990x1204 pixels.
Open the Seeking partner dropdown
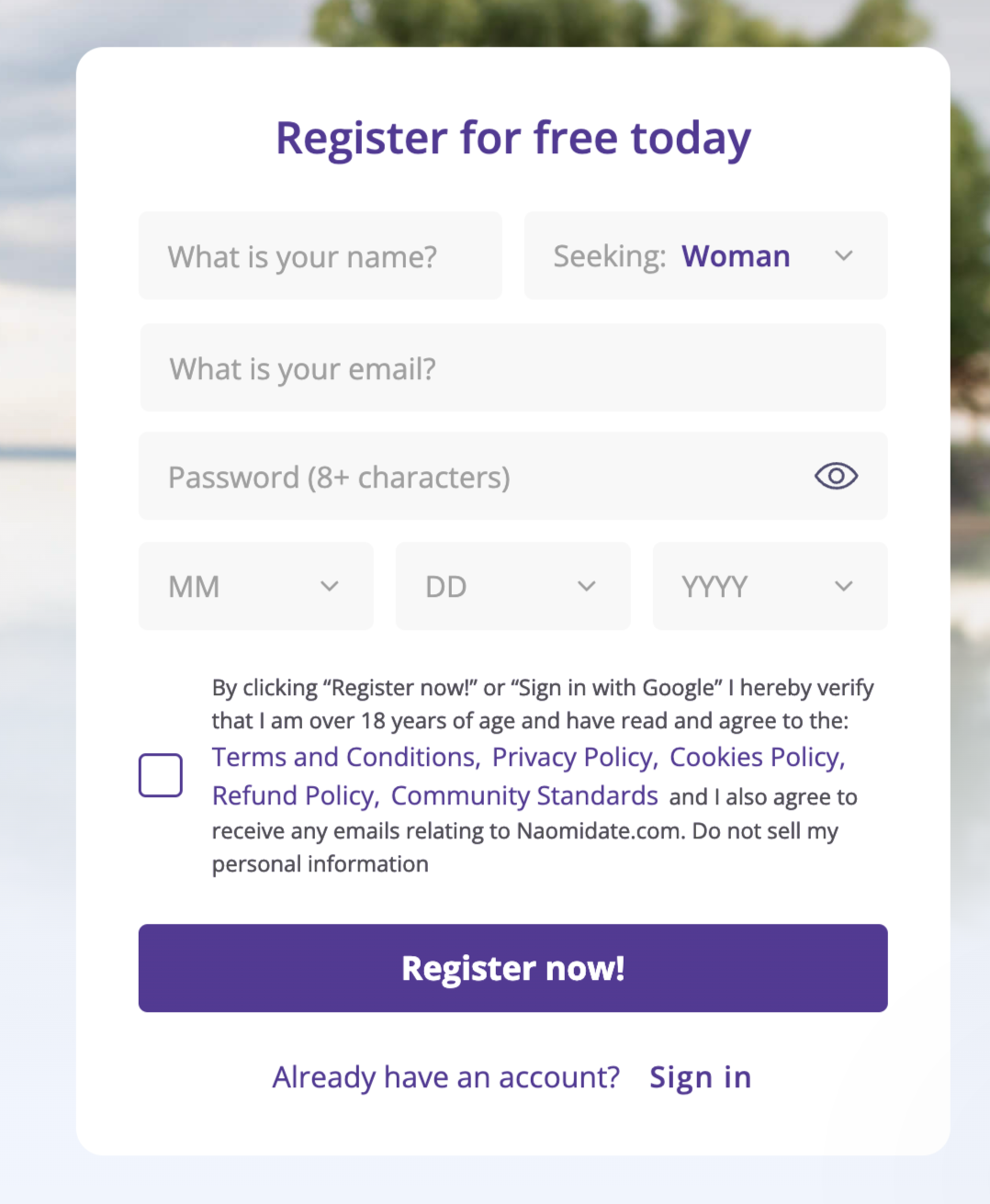click(x=705, y=256)
